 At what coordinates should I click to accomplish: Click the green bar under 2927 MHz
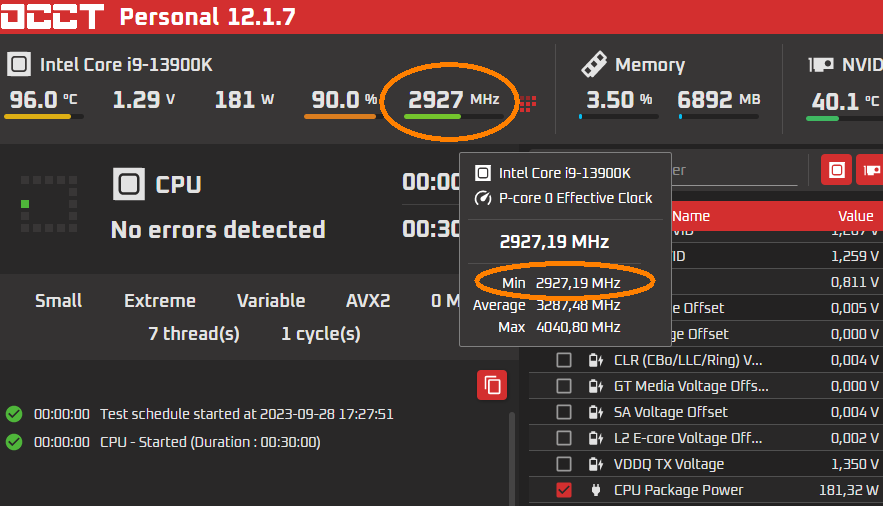pyautogui.click(x=432, y=116)
